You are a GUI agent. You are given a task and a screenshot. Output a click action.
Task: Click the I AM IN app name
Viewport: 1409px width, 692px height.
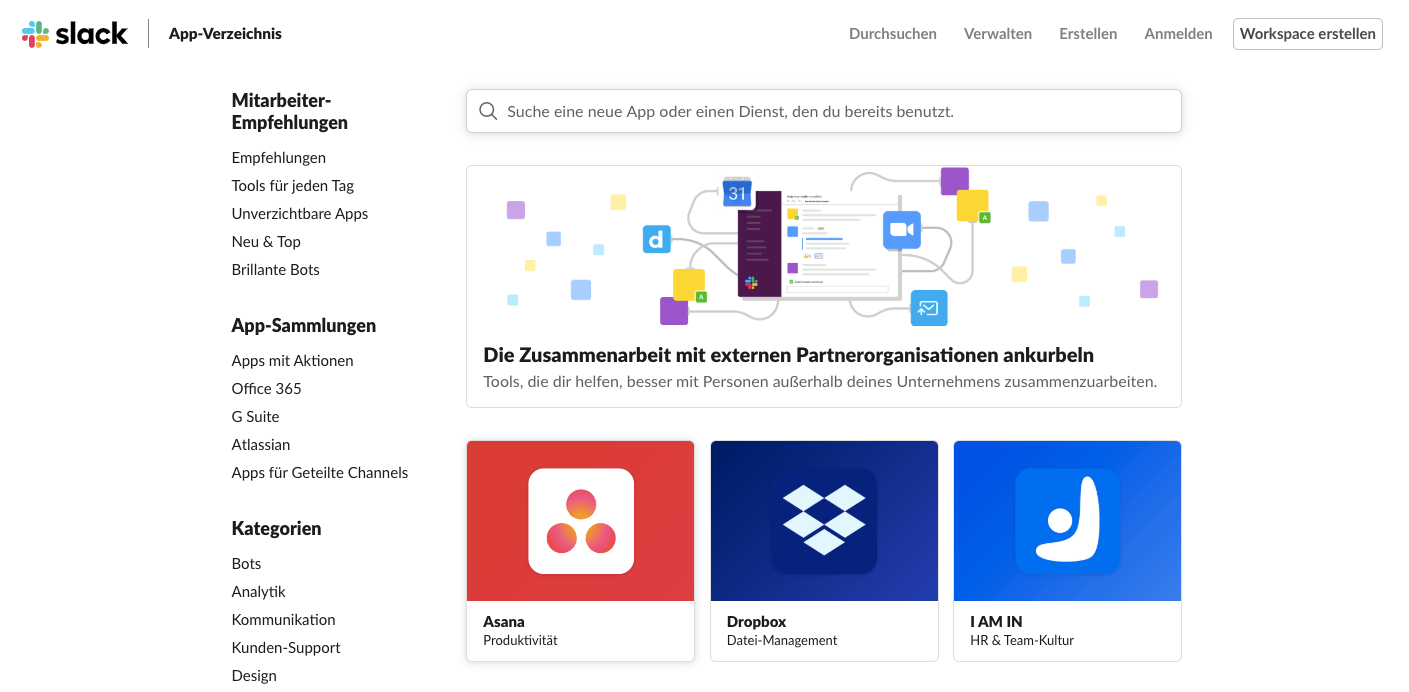996,621
